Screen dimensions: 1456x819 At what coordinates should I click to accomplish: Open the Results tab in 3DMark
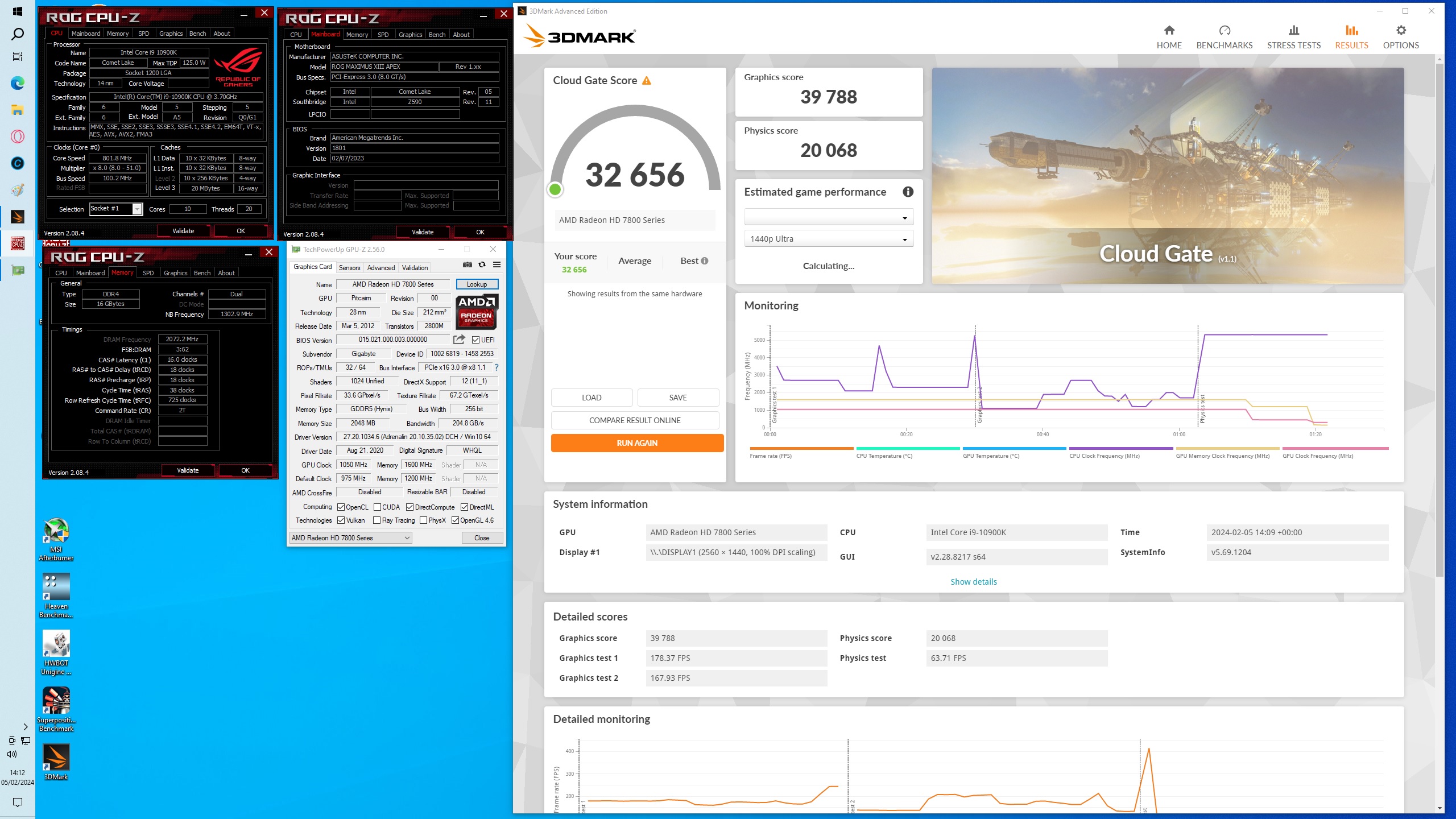click(x=1351, y=38)
